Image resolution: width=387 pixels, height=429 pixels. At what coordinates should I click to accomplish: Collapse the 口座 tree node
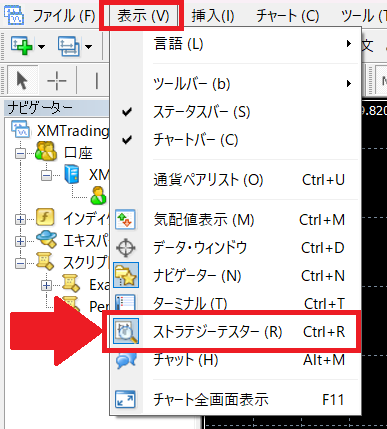pos(20,154)
